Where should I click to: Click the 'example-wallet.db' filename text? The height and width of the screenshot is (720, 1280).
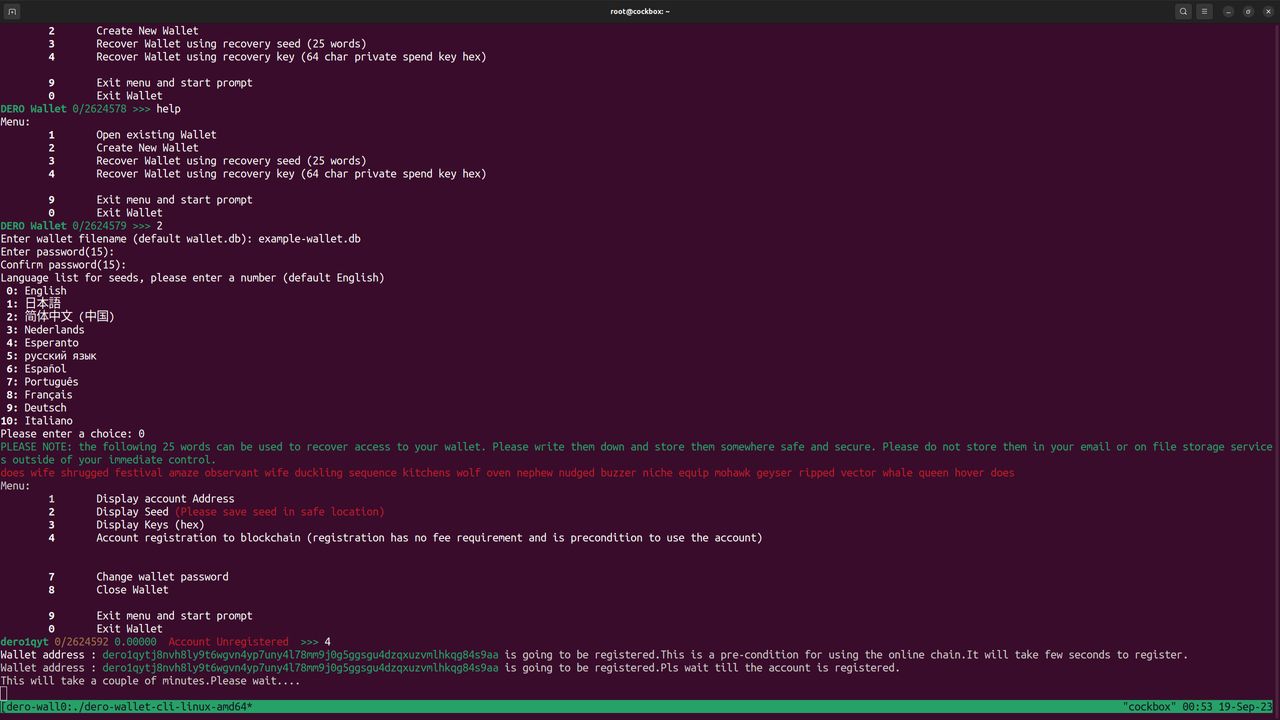click(x=310, y=238)
